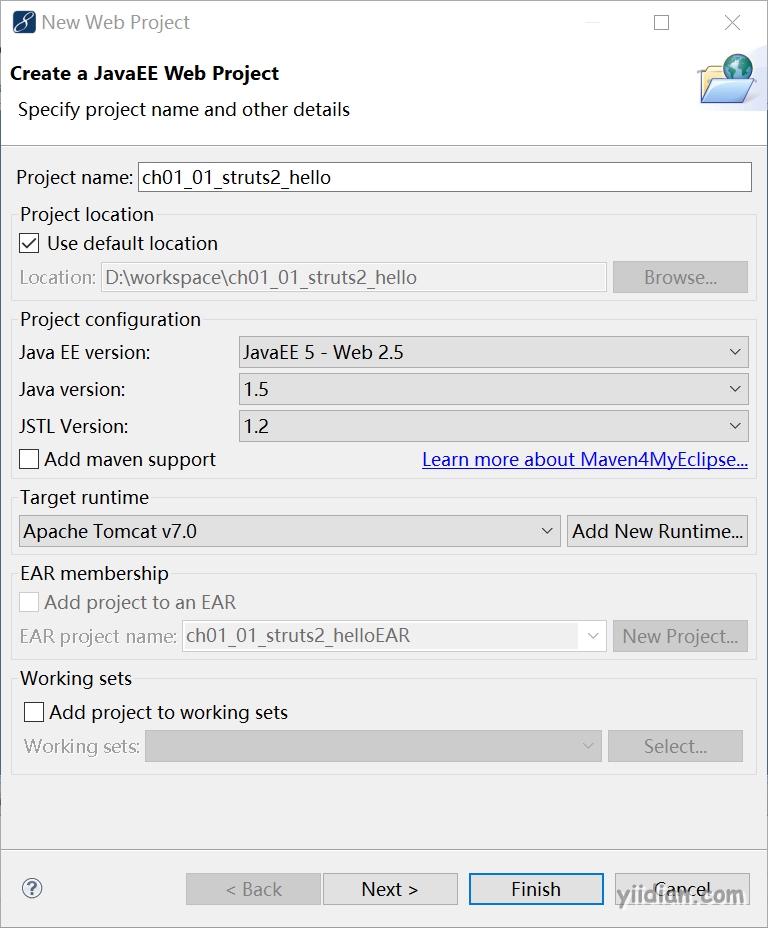Click the Add New Runtime button

coord(657,531)
